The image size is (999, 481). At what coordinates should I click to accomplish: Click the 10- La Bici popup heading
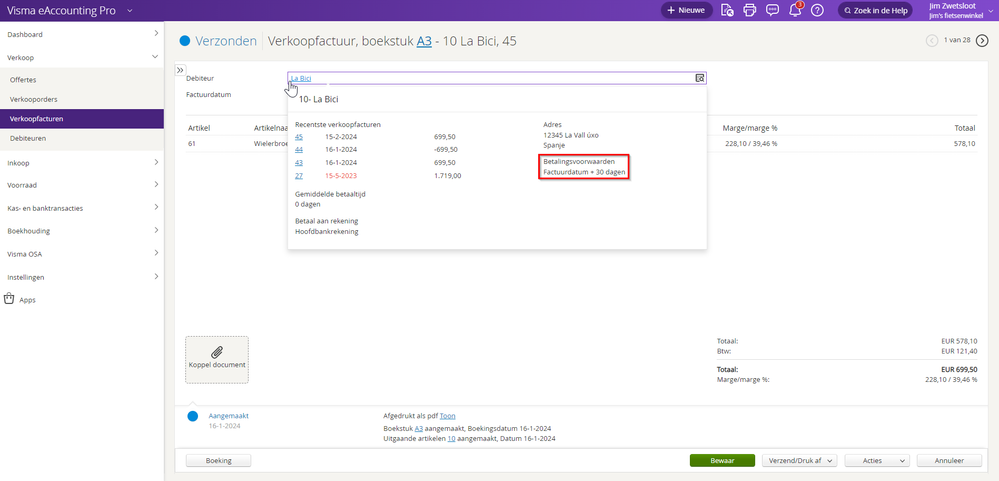pyautogui.click(x=319, y=99)
